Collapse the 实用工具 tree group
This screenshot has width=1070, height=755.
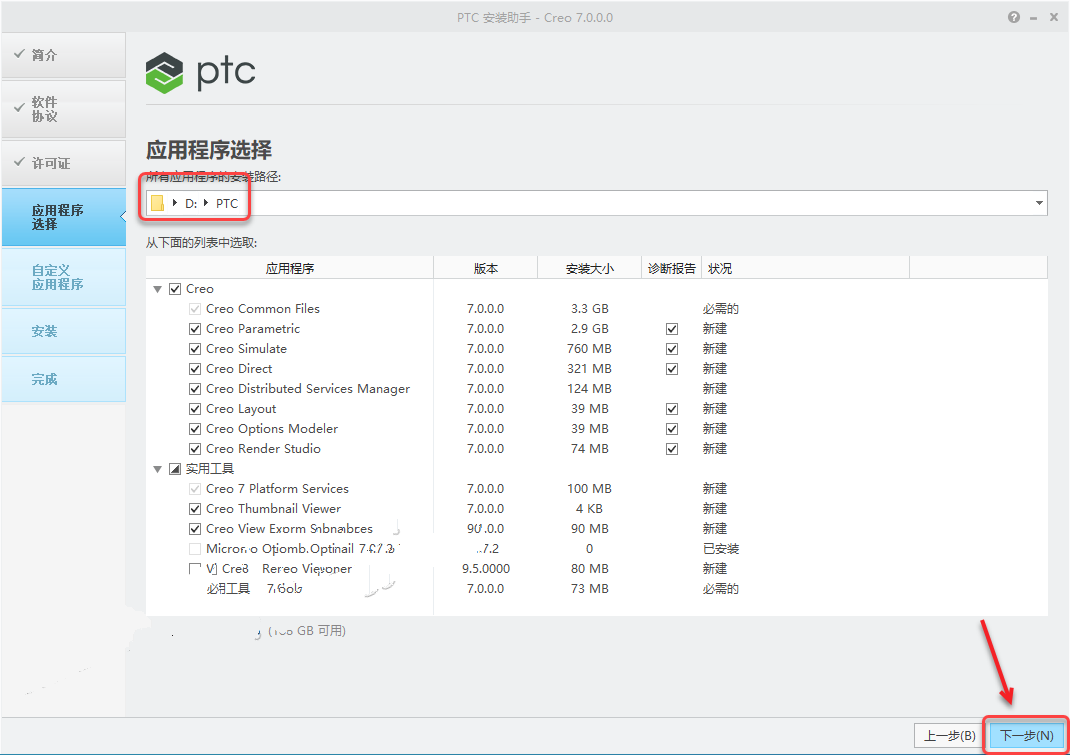tap(158, 469)
